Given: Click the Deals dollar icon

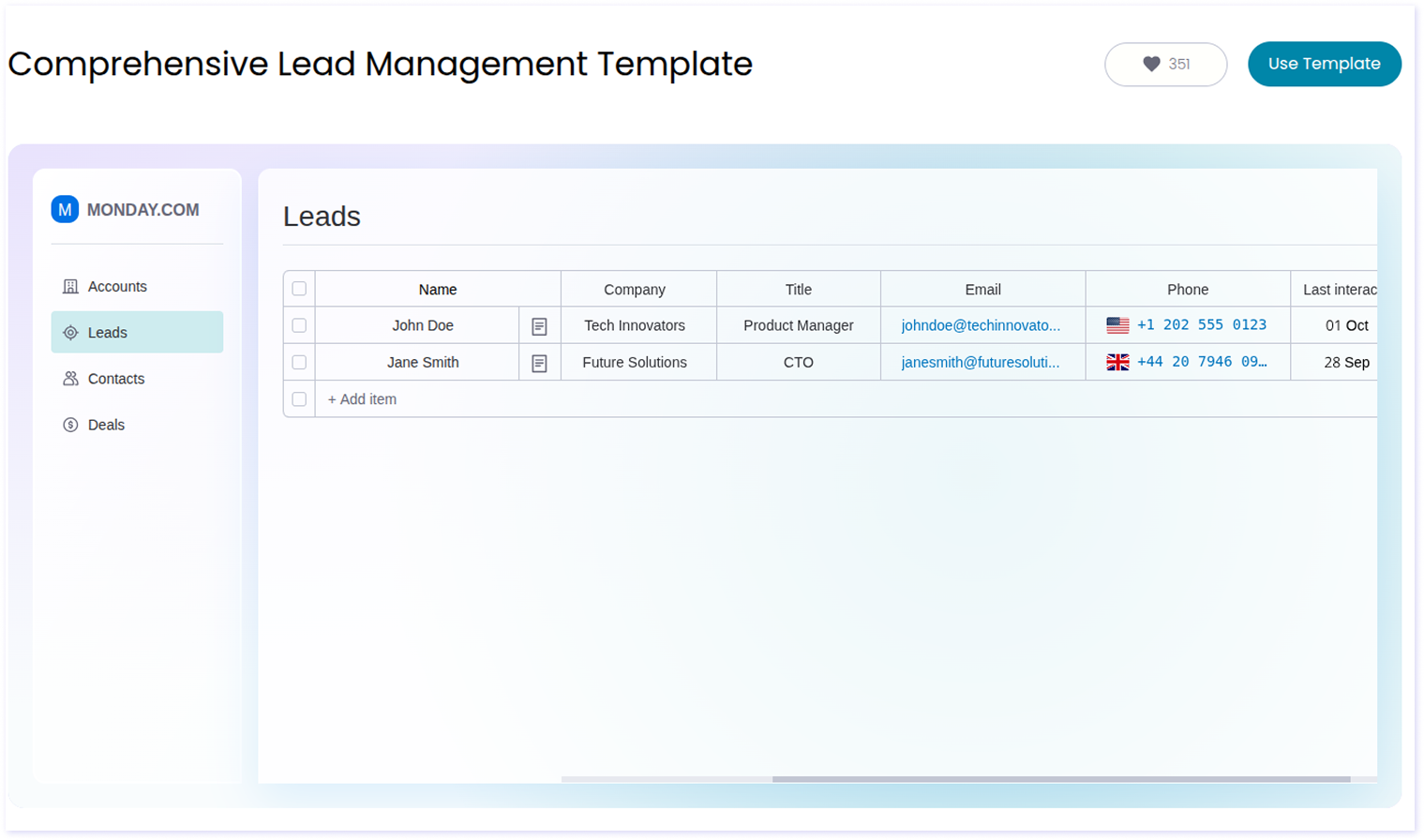Looking at the screenshot, I should coord(70,425).
